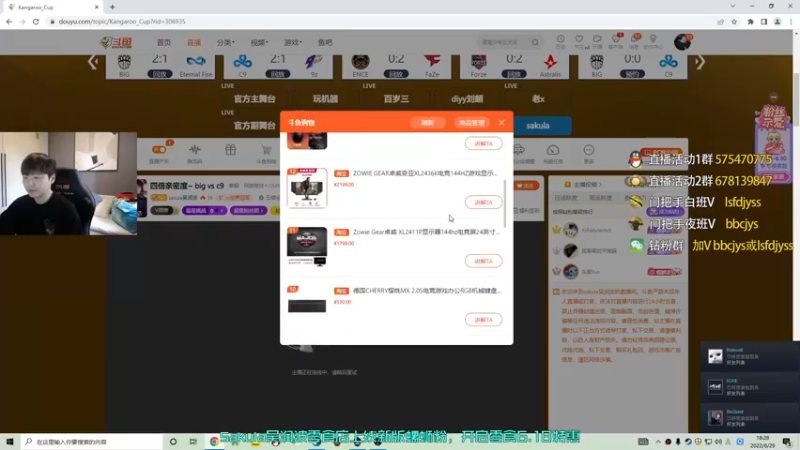Expand 视频 video dropdown

click(259, 42)
